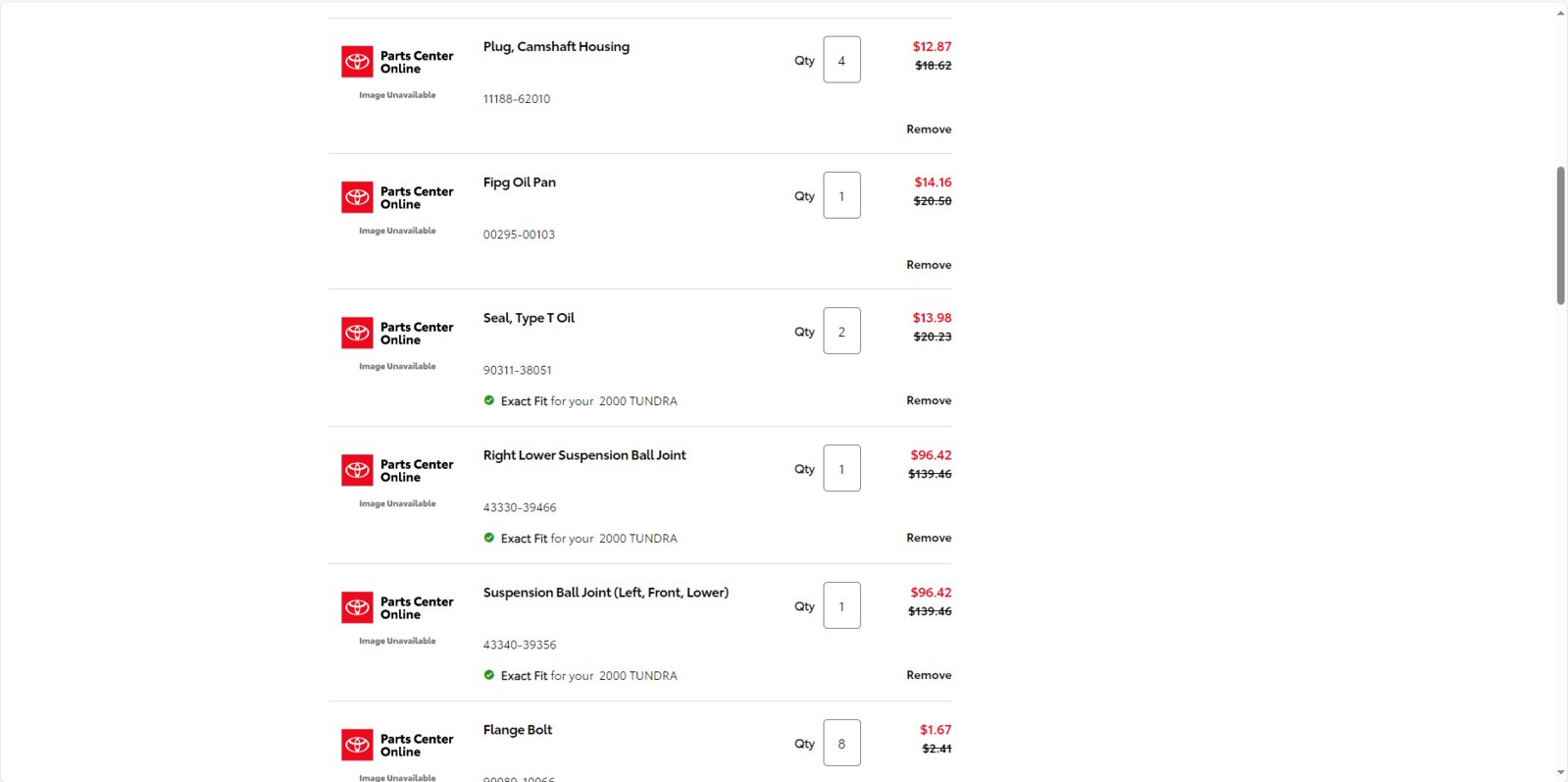The height and width of the screenshot is (782, 1568).
Task: Click Toyota logo beside Plug, Camshaft Housing
Action: (x=357, y=62)
